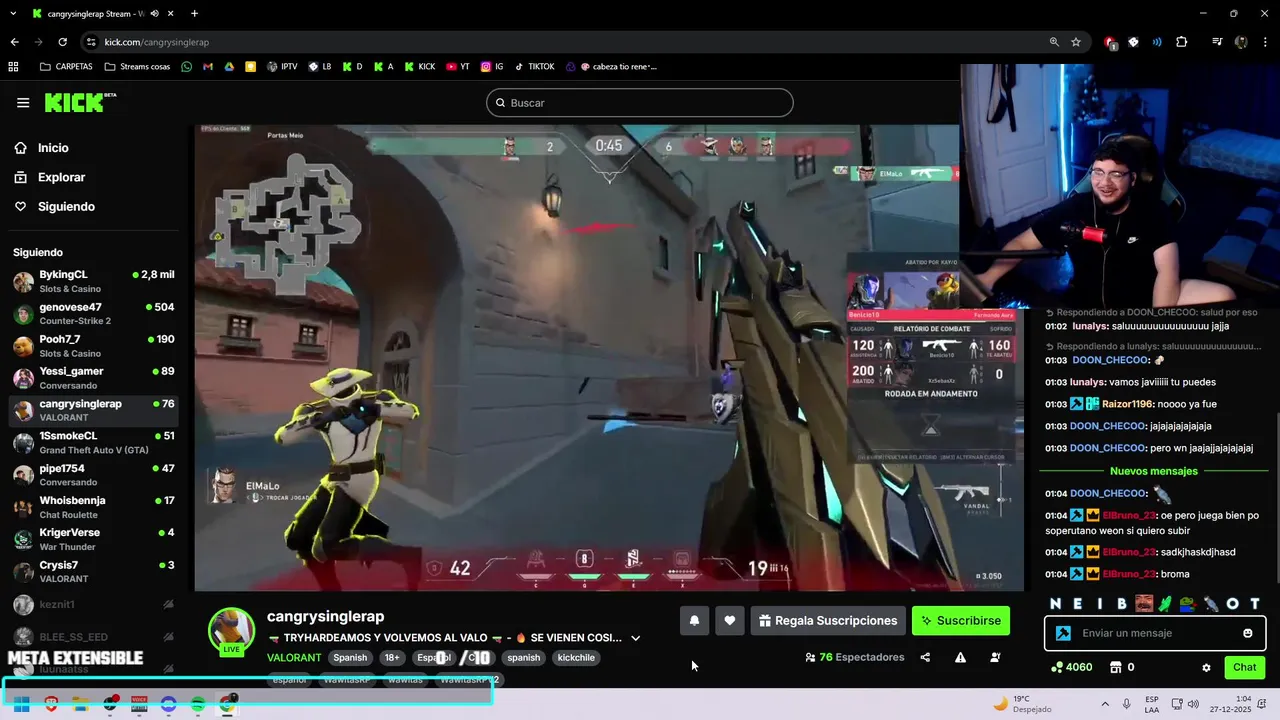Viewport: 1280px width, 720px height.
Task: Click the green Suscribirse button
Action: click(x=961, y=621)
